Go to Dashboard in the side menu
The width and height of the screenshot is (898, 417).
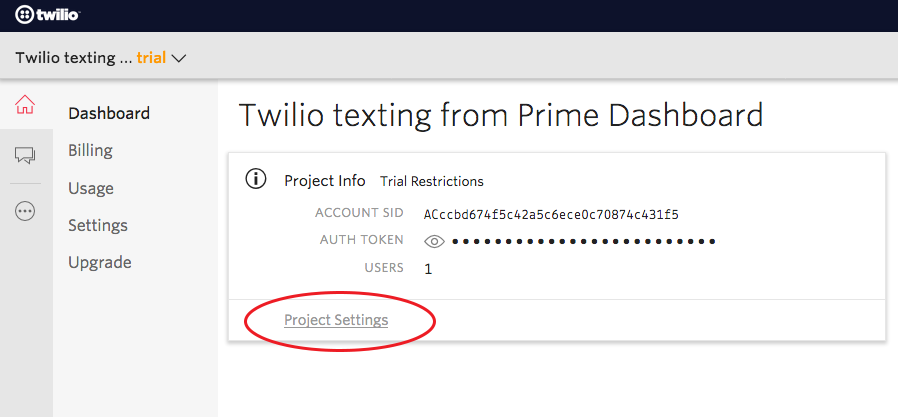[x=109, y=113]
